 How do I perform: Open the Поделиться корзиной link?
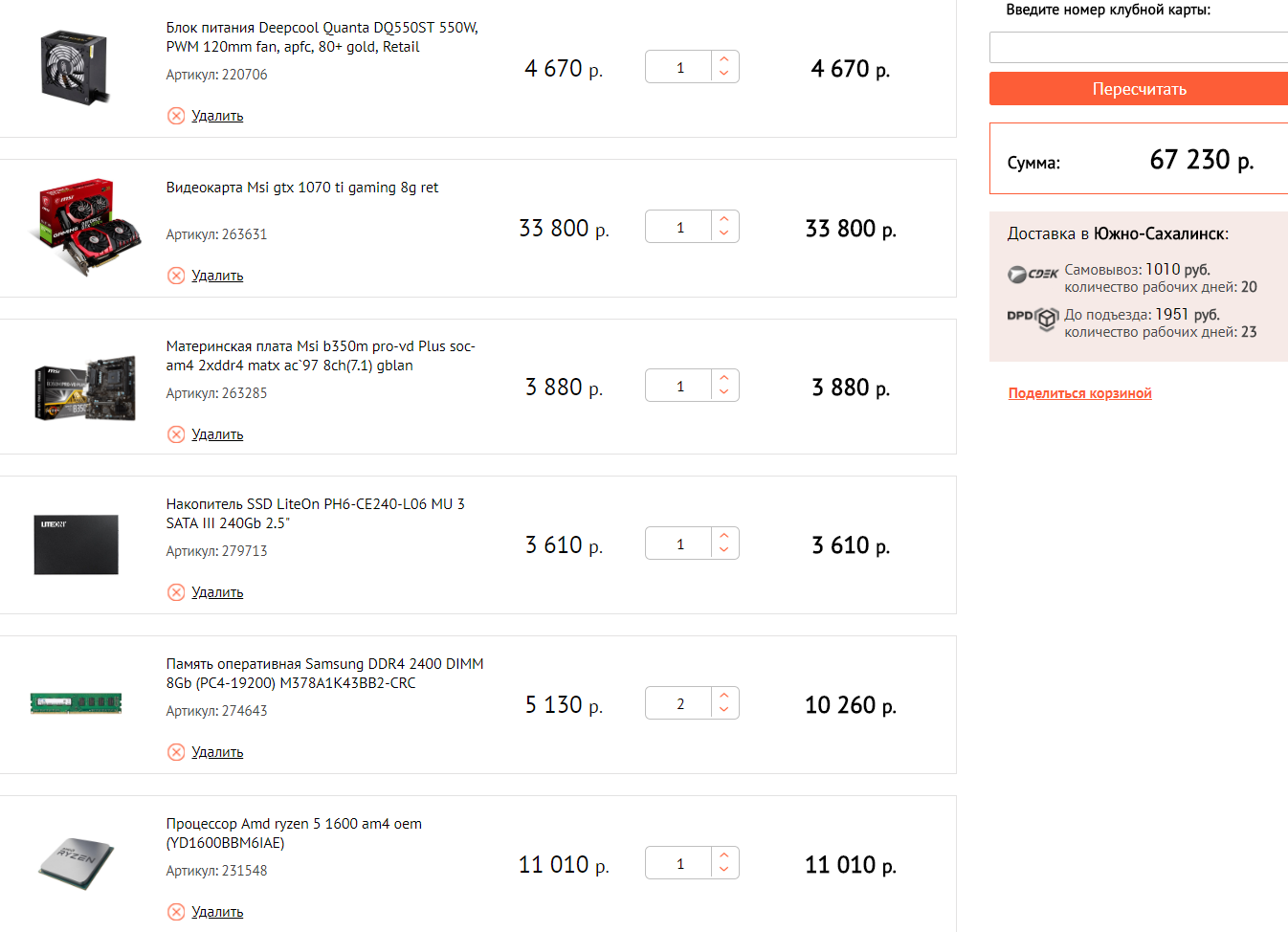coord(1079,393)
